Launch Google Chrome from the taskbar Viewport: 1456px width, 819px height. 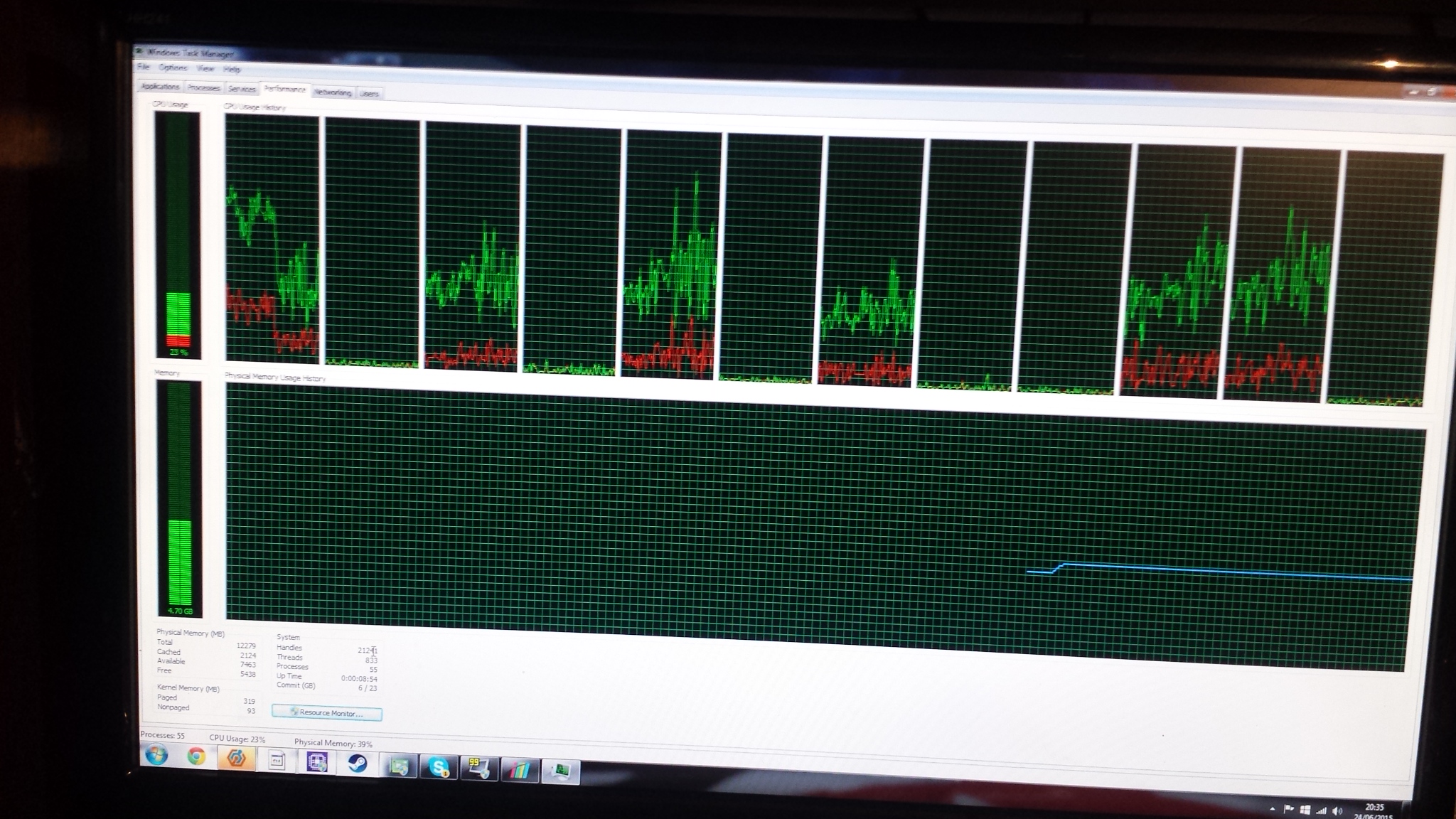tap(196, 756)
